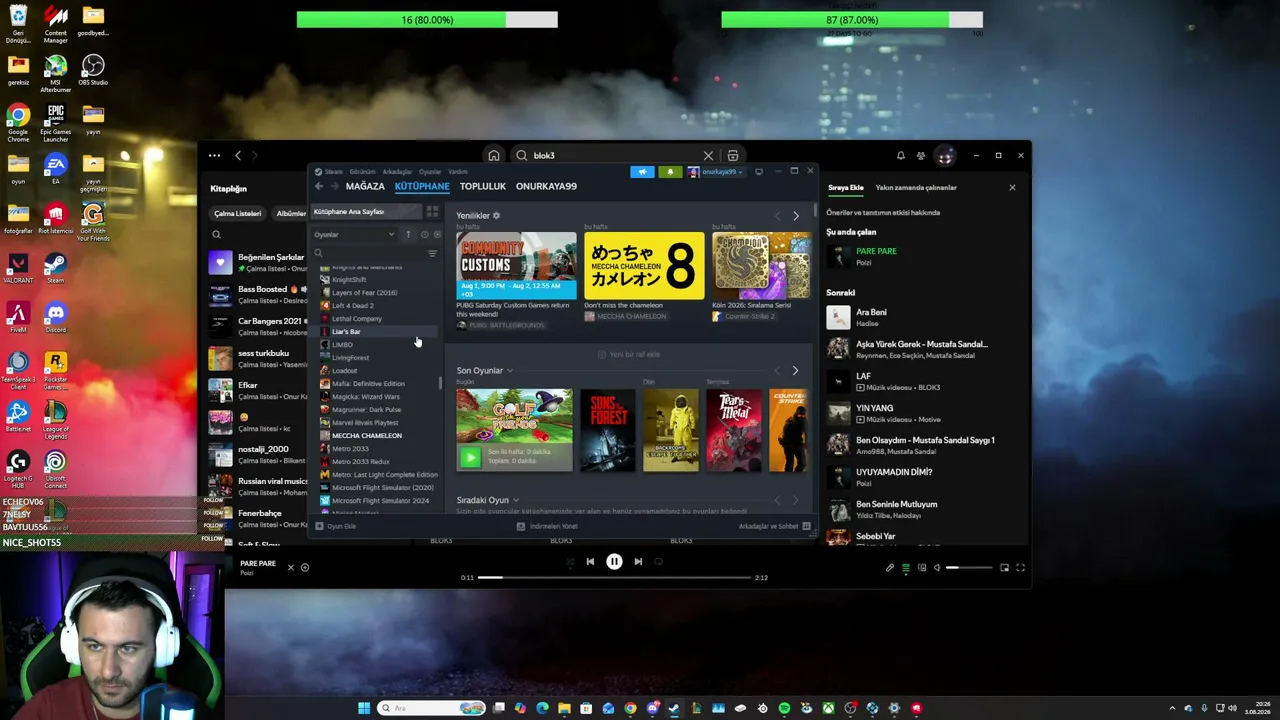Open the Spotify browse icon beside the search box
Image resolution: width=1280 pixels, height=720 pixels.
733,156
